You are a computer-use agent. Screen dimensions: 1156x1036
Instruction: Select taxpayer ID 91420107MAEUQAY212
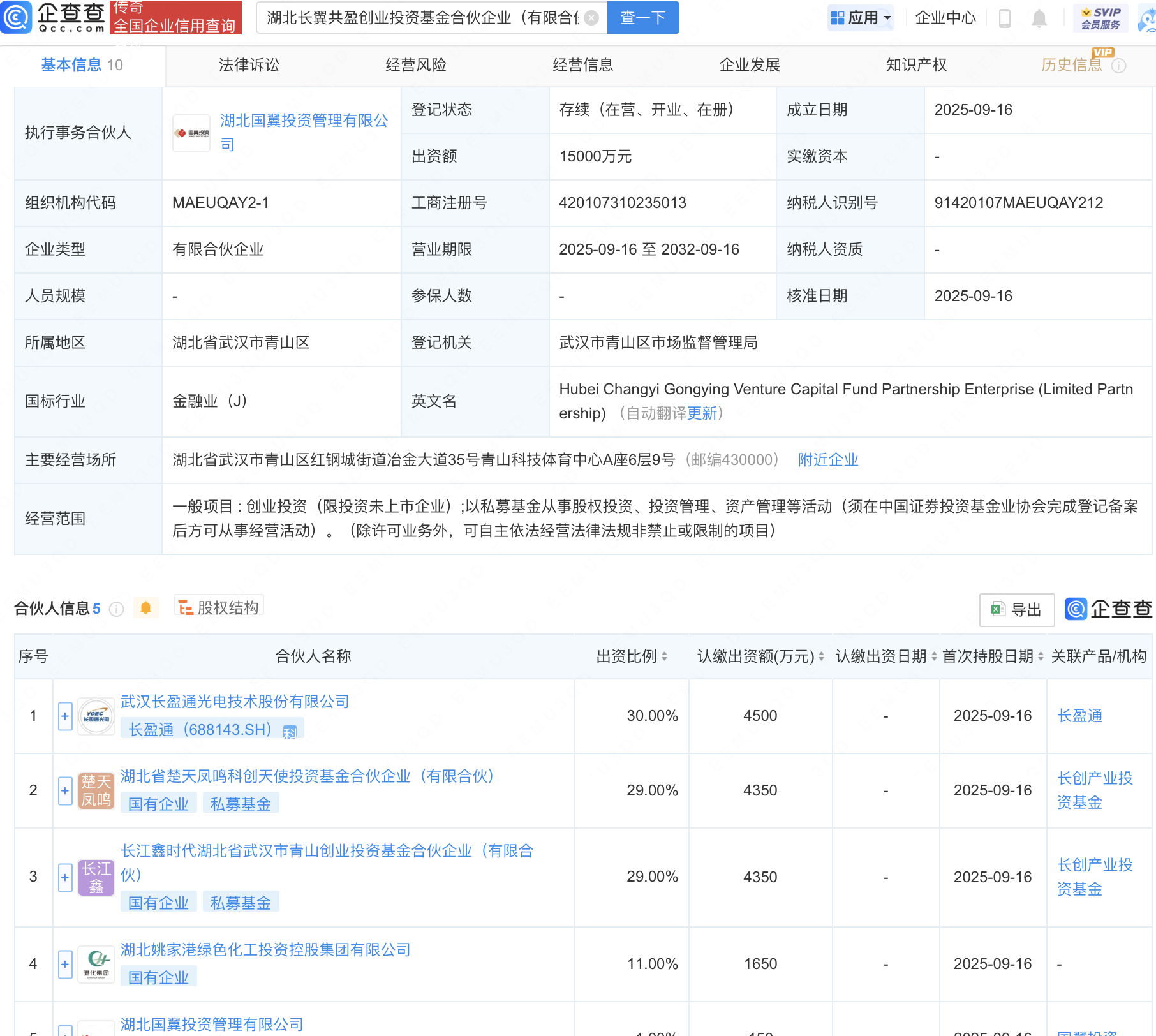tap(1019, 203)
